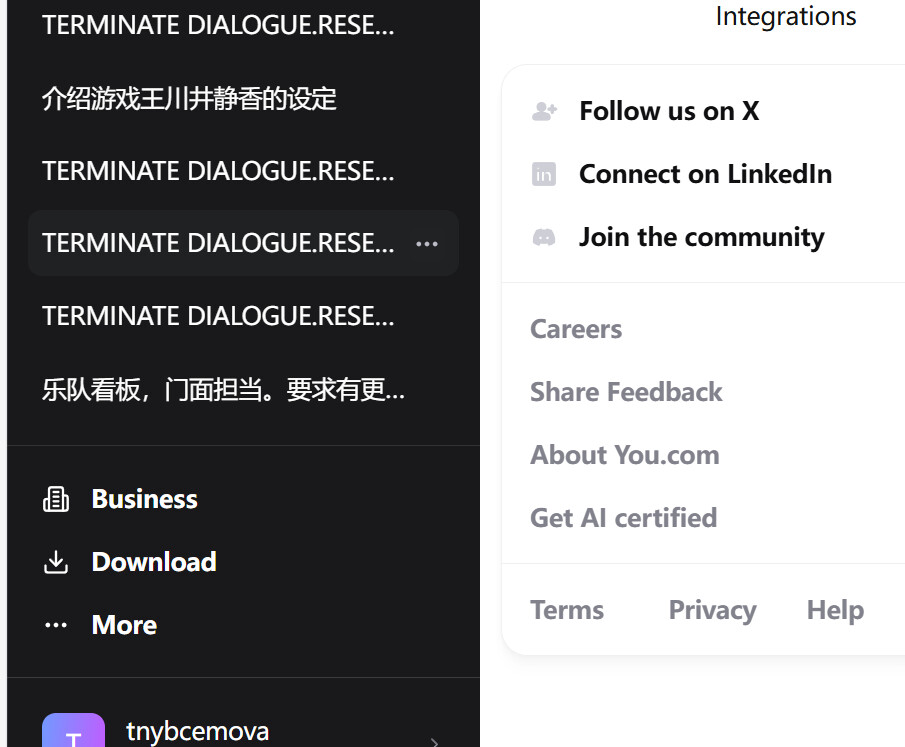Click the Business building icon
The height and width of the screenshot is (747, 905).
[x=56, y=499]
